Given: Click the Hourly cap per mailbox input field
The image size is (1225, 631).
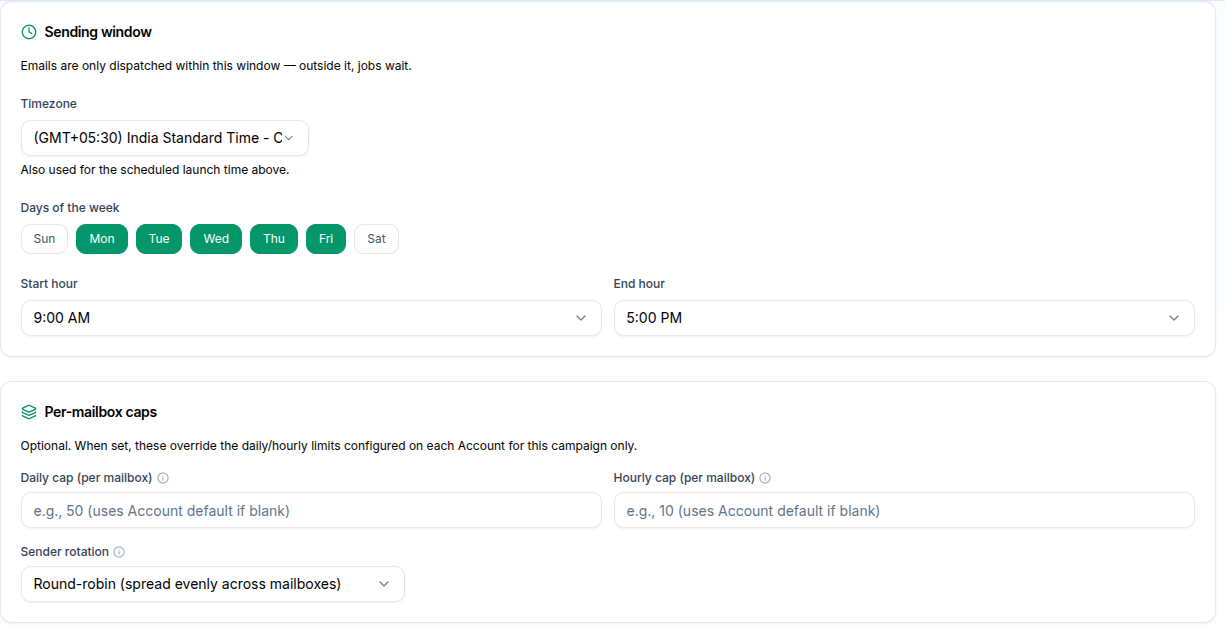Looking at the screenshot, I should (x=904, y=510).
